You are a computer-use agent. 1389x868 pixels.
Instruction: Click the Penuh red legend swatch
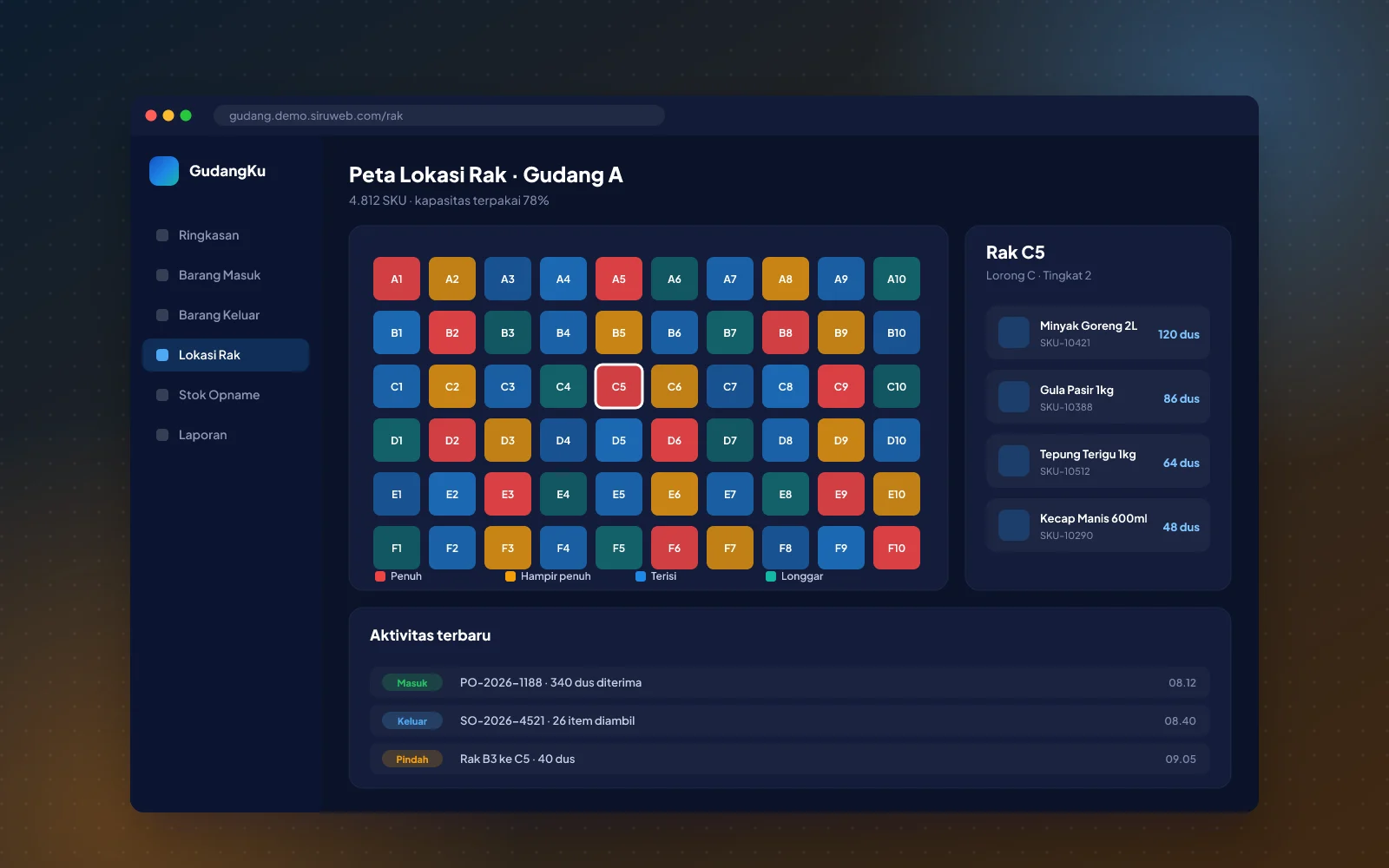coord(380,576)
